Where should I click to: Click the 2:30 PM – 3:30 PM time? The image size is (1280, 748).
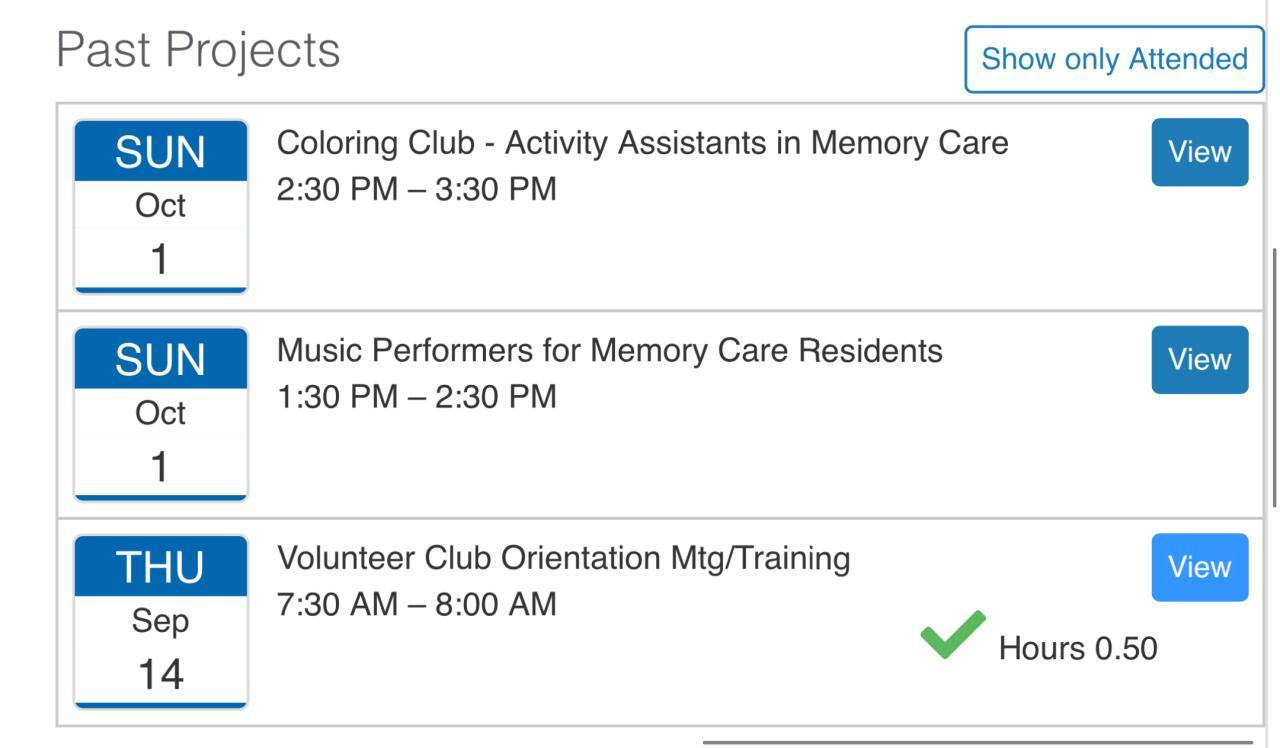(416, 189)
